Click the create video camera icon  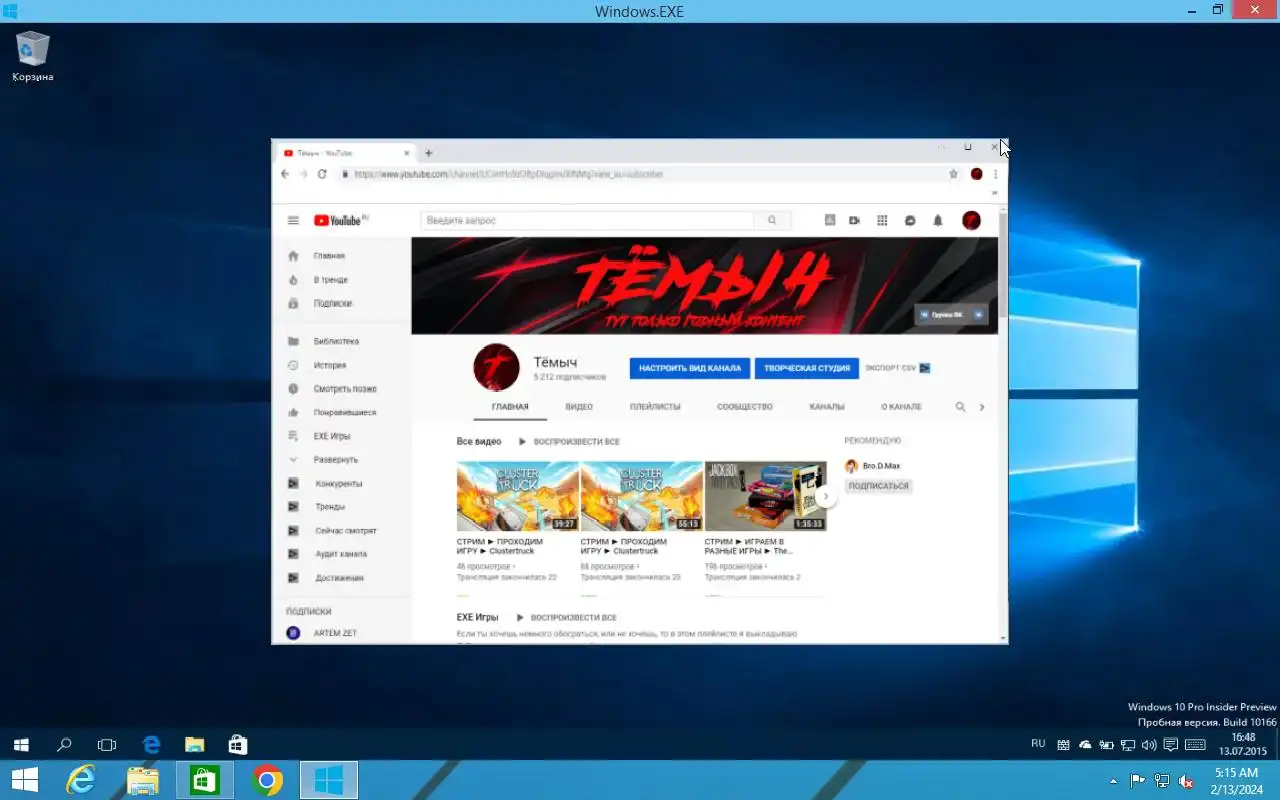click(855, 220)
